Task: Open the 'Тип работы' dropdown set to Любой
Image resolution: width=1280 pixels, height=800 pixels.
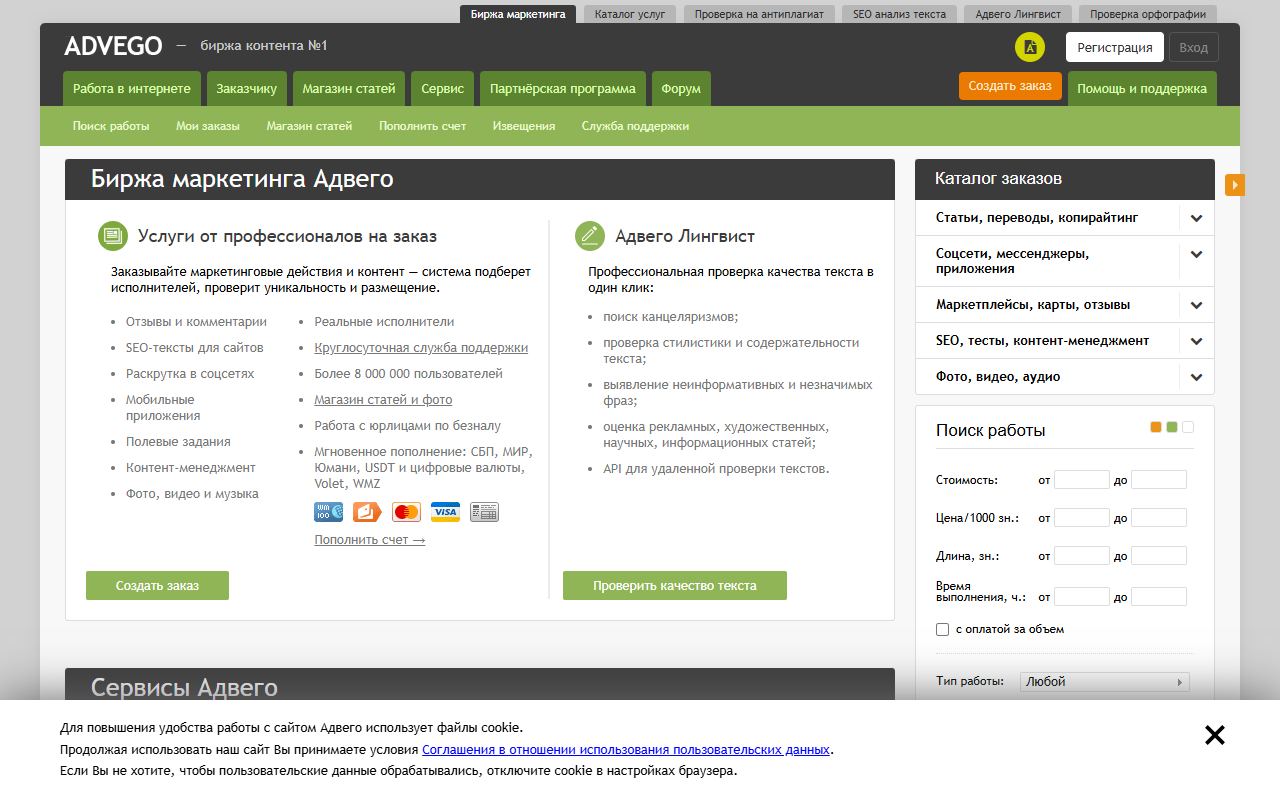Action: pos(1105,682)
